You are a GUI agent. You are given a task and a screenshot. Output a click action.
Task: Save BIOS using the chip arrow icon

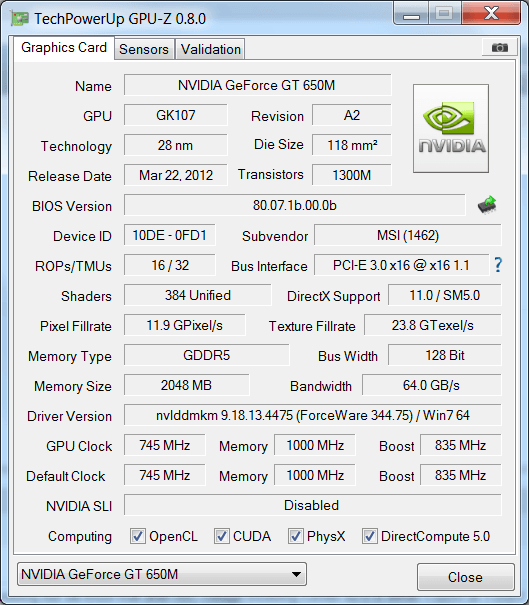[x=487, y=204]
